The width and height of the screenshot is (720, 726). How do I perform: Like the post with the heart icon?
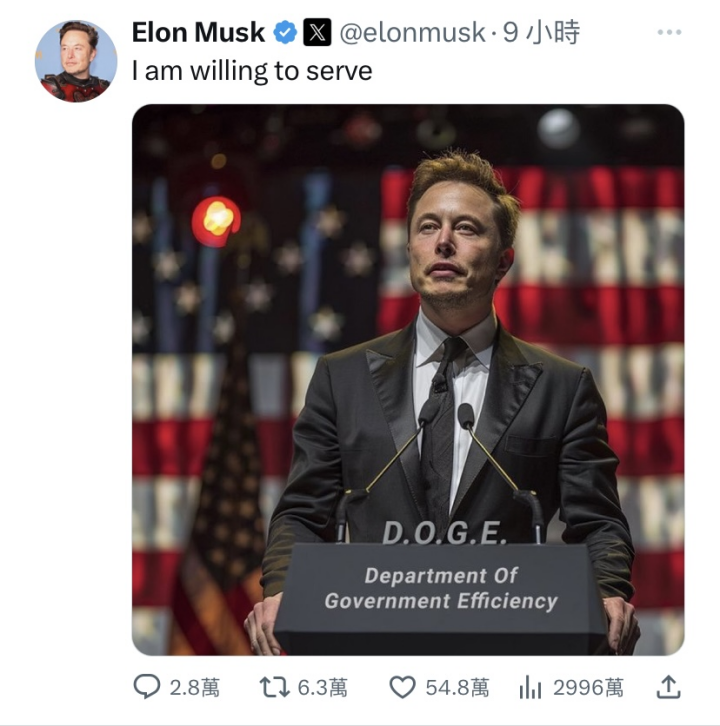click(x=402, y=687)
